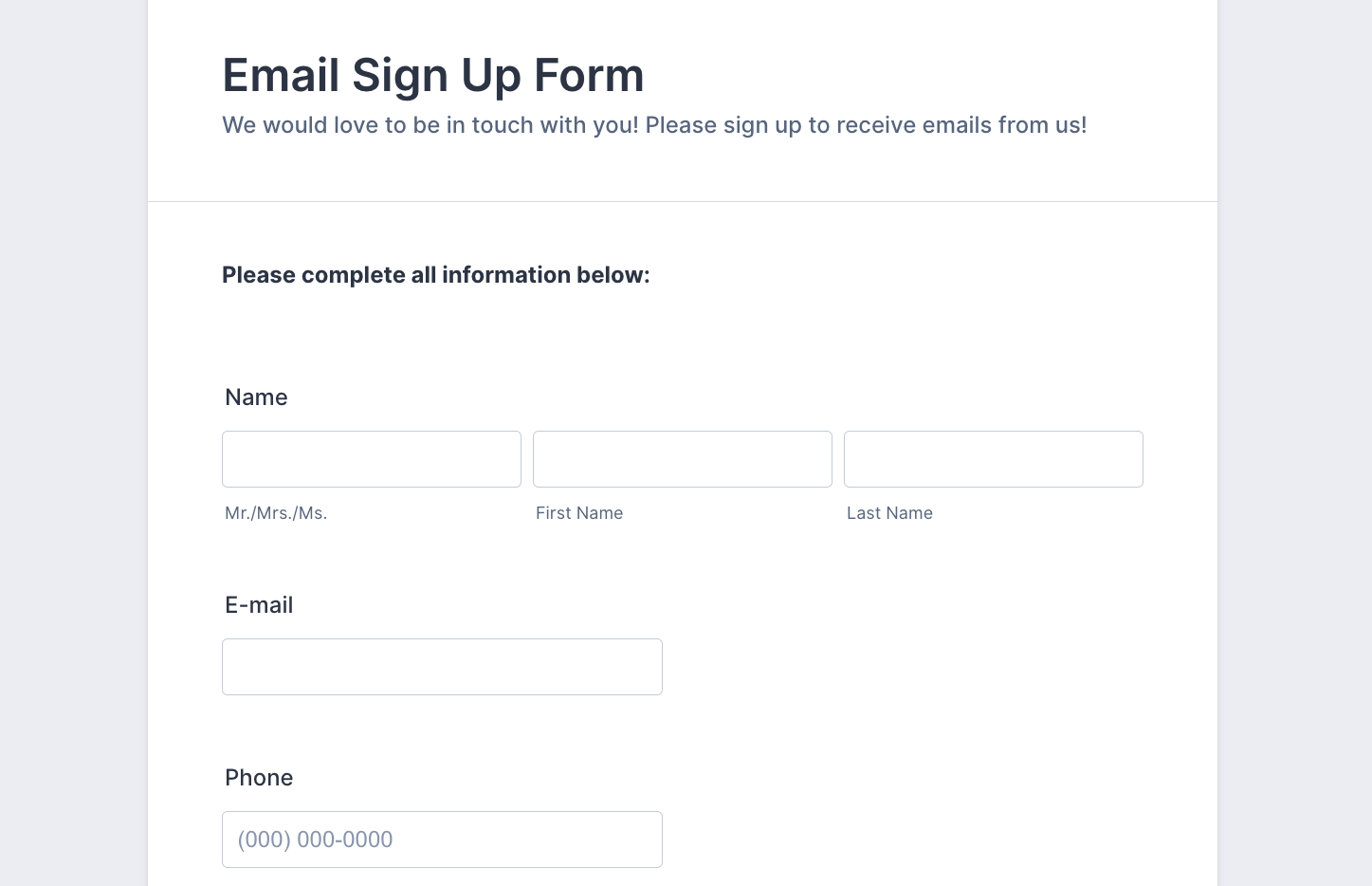Click into the E-mail address field
The height and width of the screenshot is (886, 1372).
[x=442, y=667]
